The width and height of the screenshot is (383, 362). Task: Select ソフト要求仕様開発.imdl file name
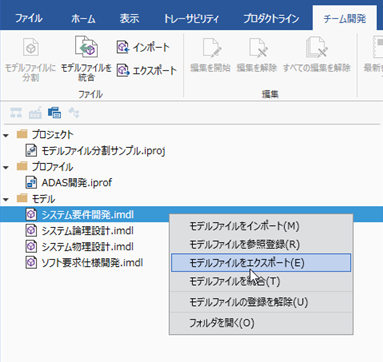click(x=92, y=263)
